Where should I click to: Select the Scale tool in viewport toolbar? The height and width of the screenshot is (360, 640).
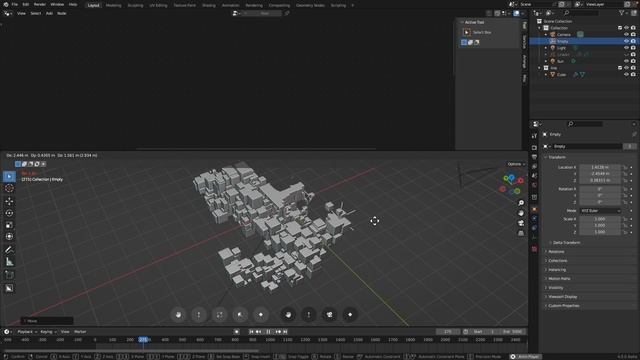point(9,225)
